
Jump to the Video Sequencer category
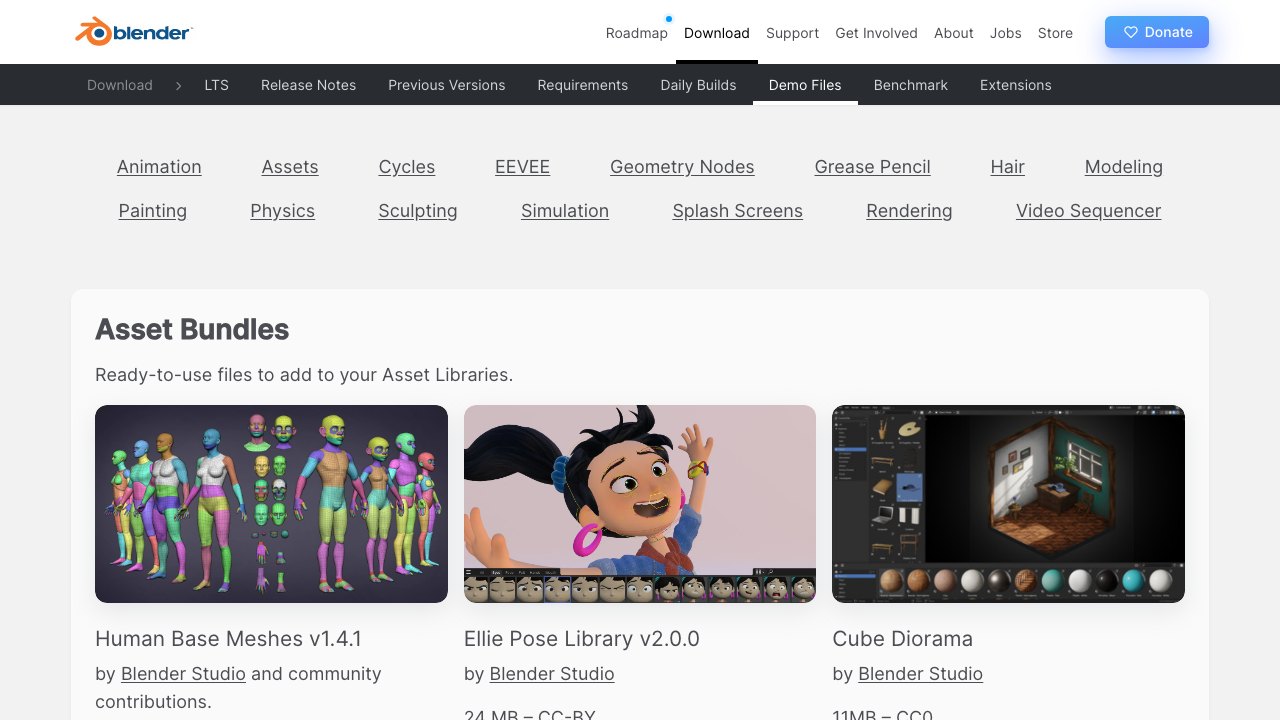pos(1088,211)
